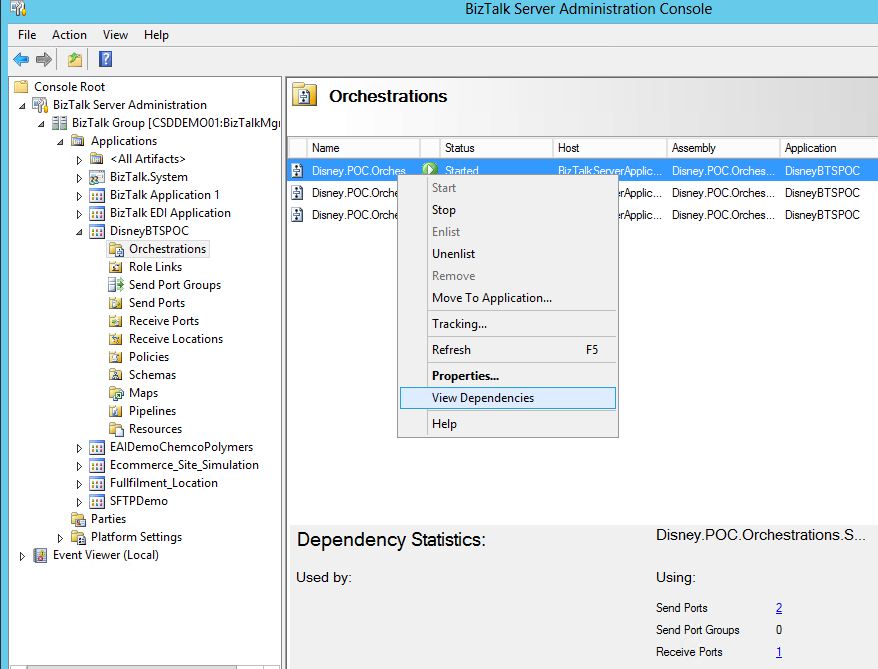Select View Dependencies in context menu
This screenshot has height=669, width=878.
click(x=508, y=398)
